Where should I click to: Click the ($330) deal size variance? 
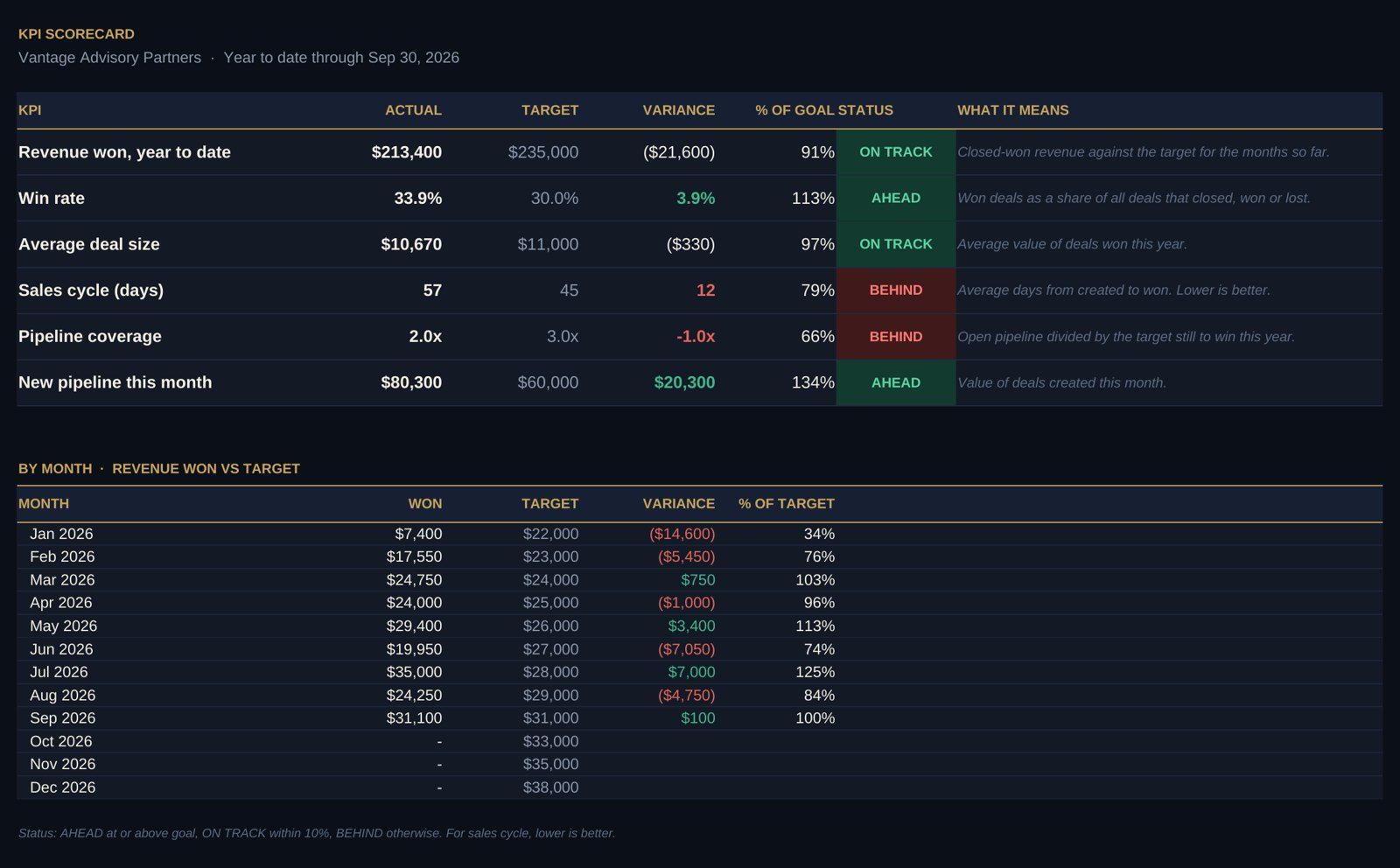(690, 244)
